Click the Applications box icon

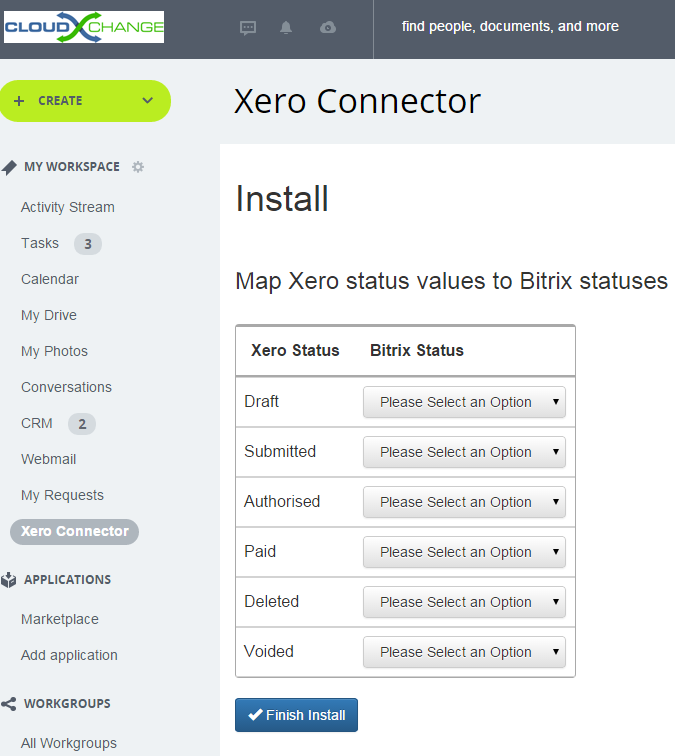click(x=9, y=580)
